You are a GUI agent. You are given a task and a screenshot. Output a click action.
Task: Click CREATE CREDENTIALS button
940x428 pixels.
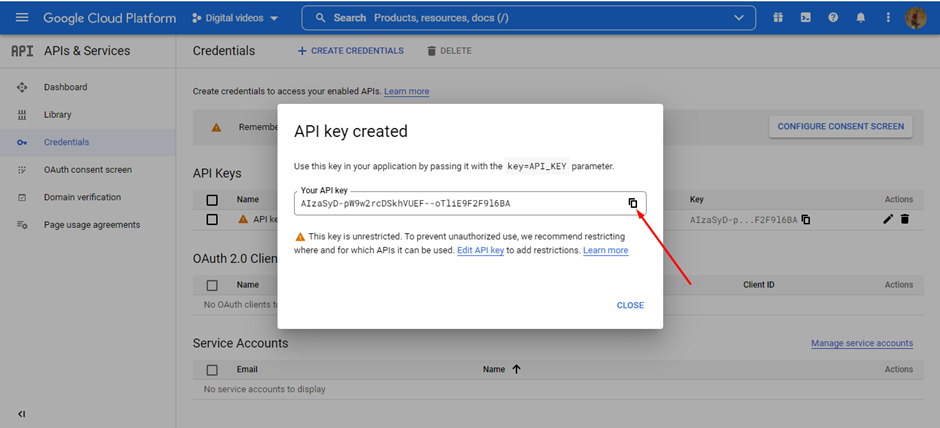click(351, 51)
